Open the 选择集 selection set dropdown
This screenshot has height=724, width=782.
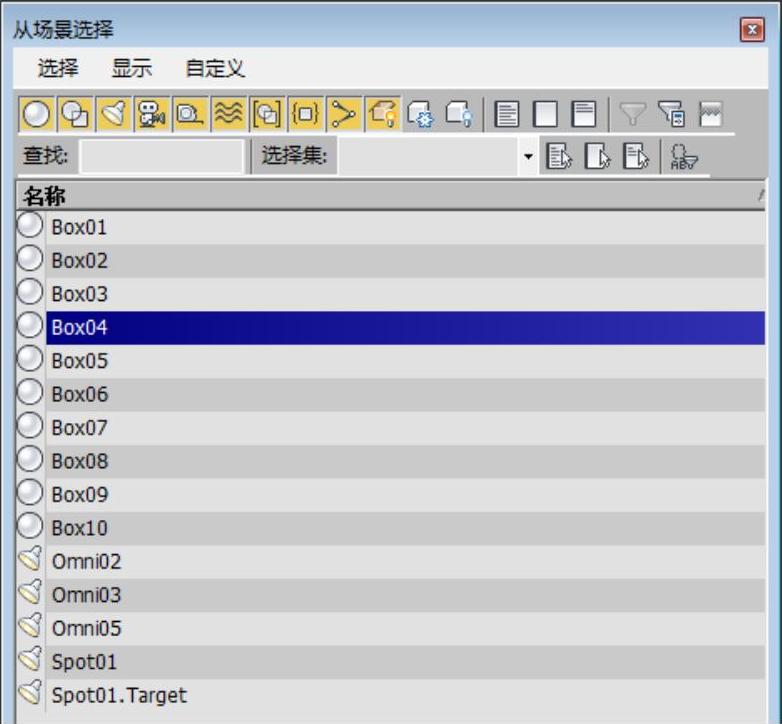point(528,156)
